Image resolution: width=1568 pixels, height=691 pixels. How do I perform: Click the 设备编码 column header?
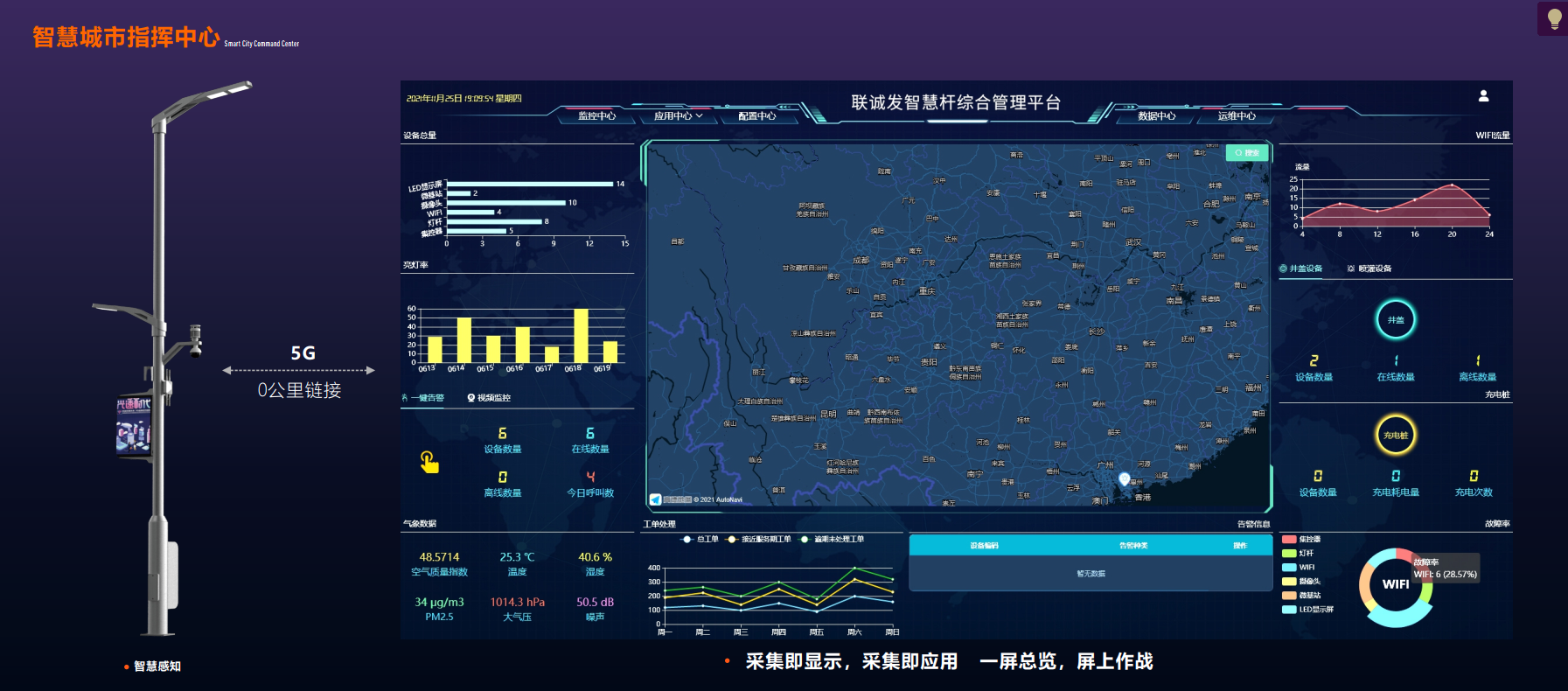(984, 546)
